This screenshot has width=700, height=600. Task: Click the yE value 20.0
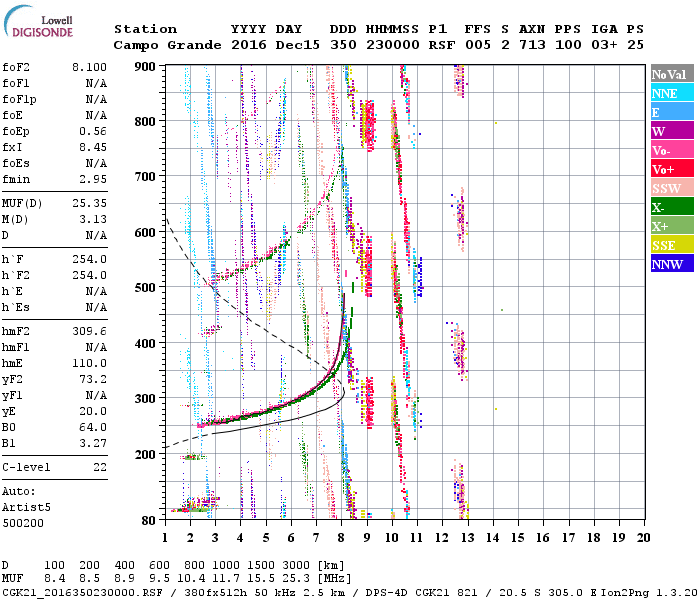click(x=93, y=412)
